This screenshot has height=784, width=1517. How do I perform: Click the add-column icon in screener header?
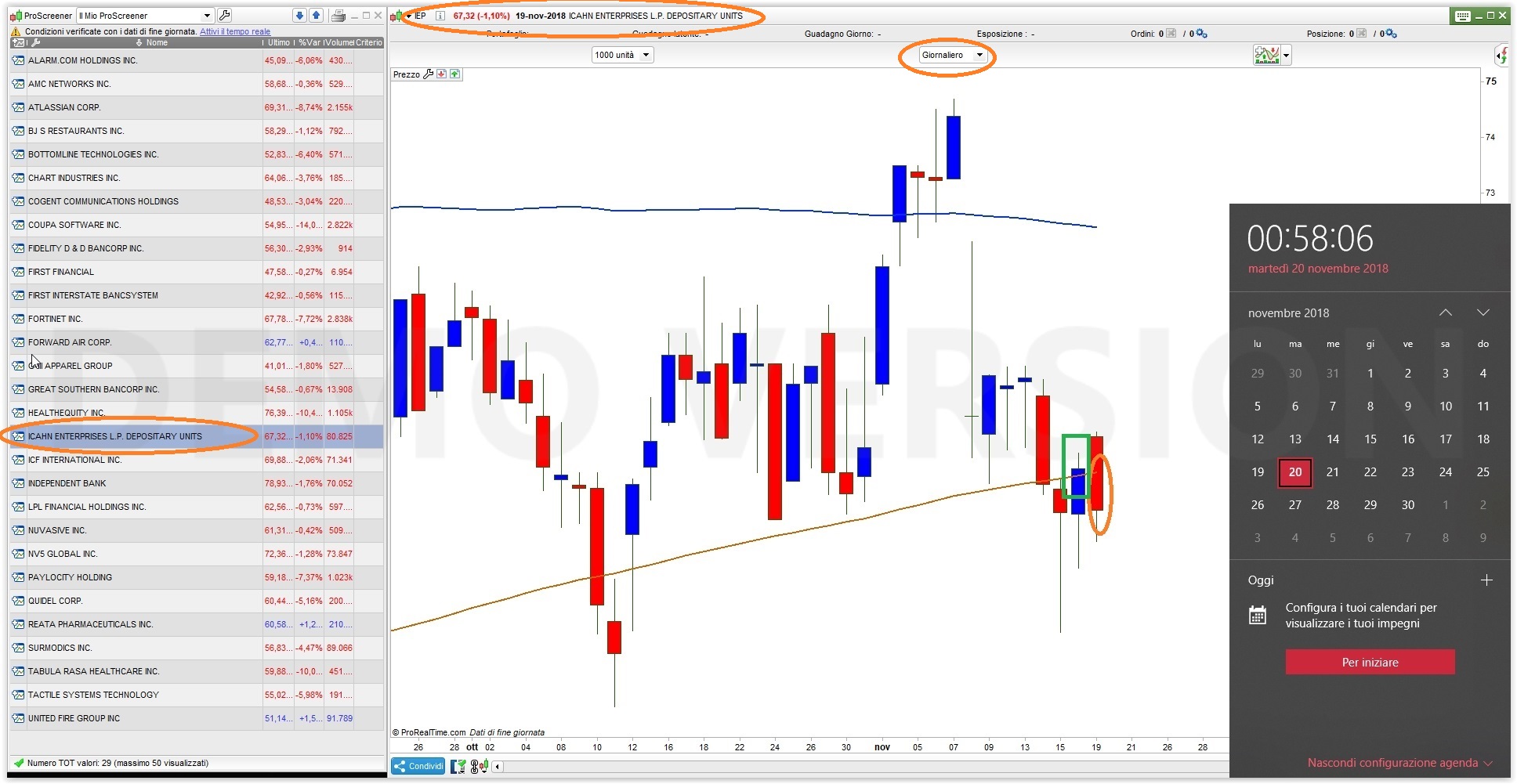click(19, 42)
